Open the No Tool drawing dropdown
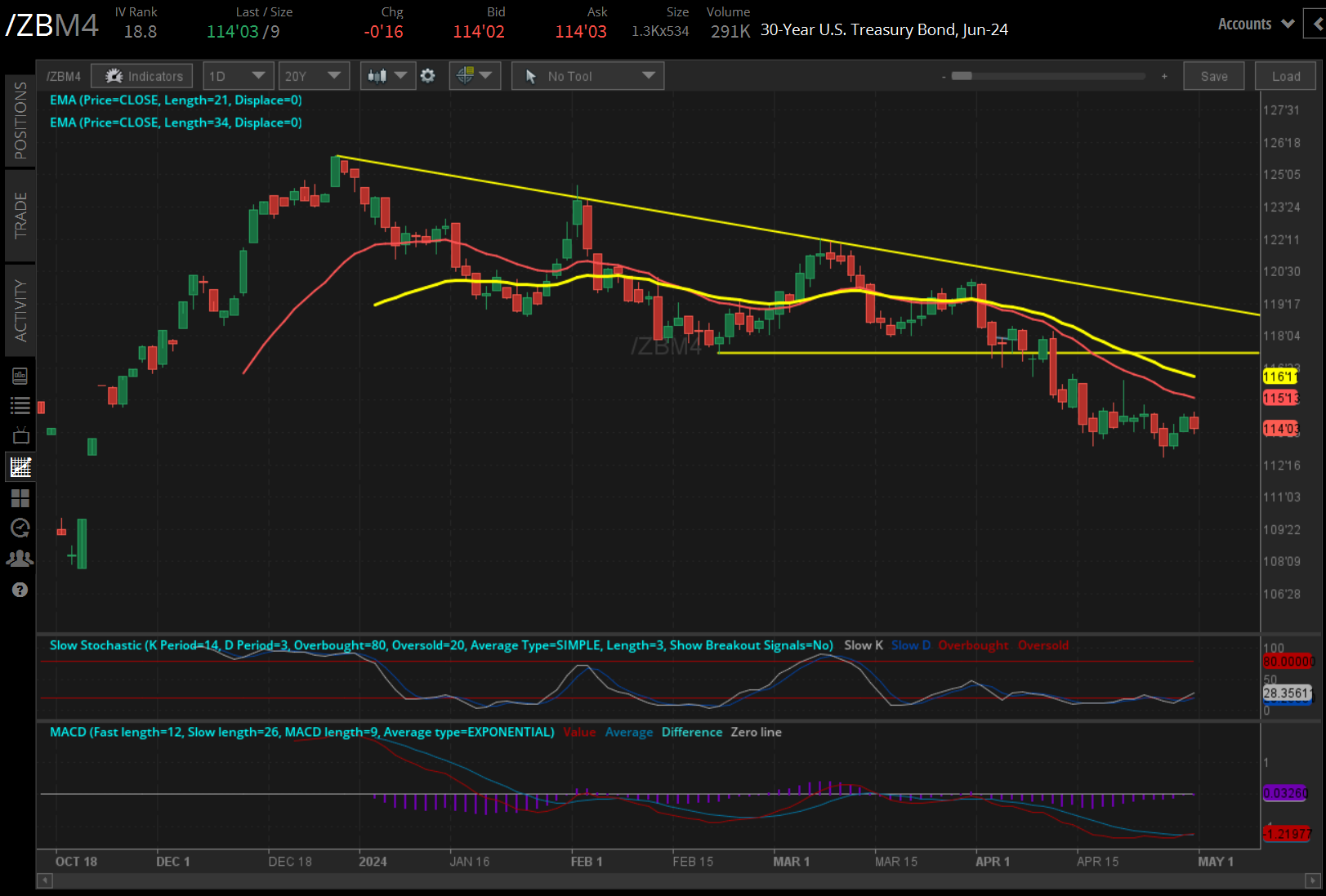 tap(587, 76)
